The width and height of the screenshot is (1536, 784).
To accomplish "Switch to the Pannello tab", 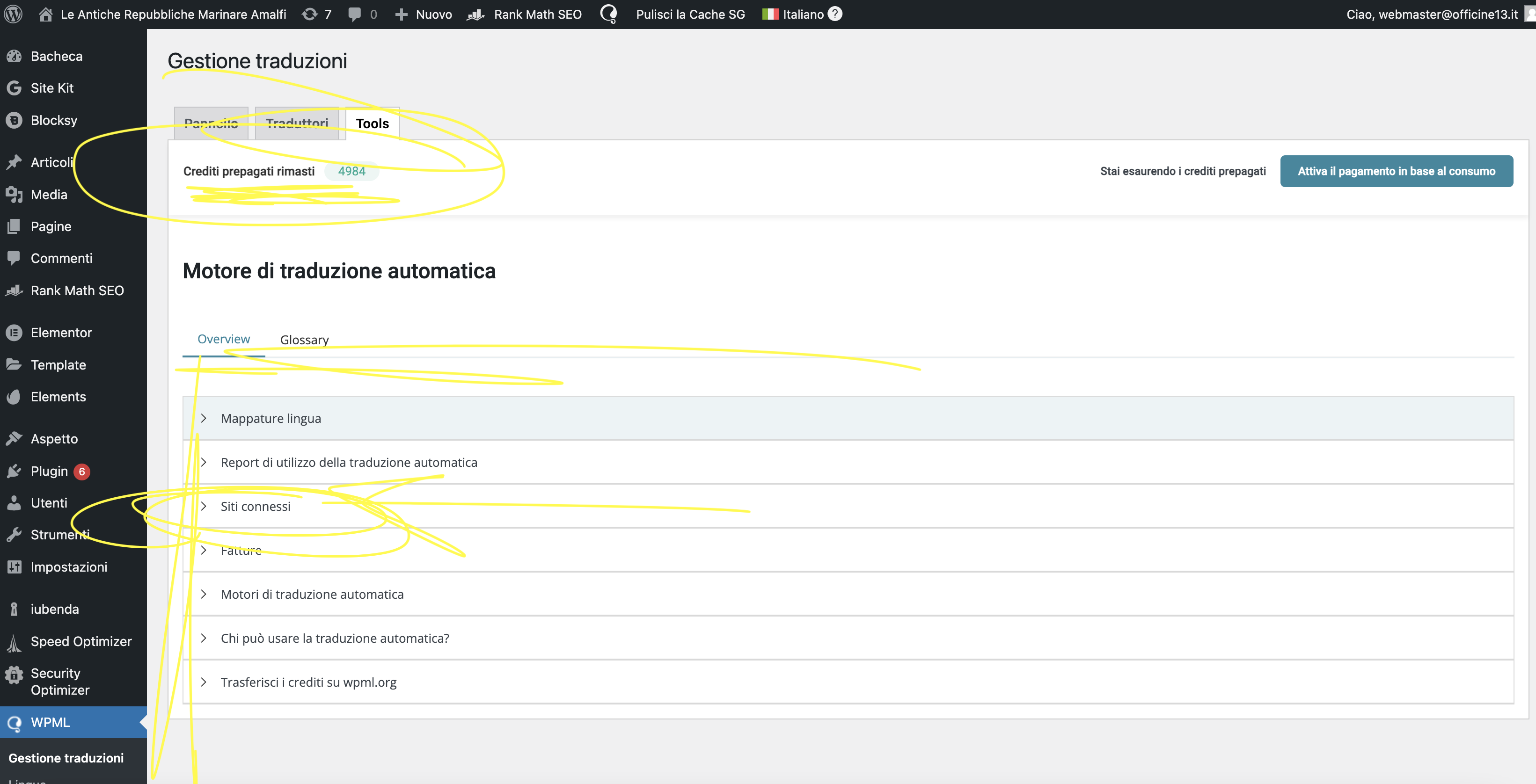I will (211, 123).
